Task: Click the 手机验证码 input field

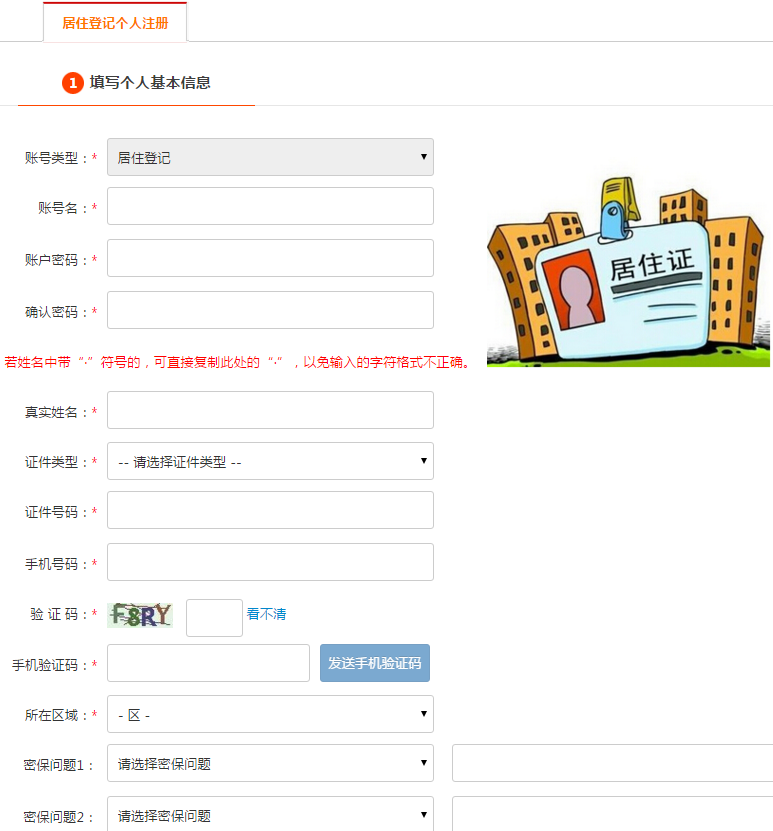Action: (x=208, y=663)
